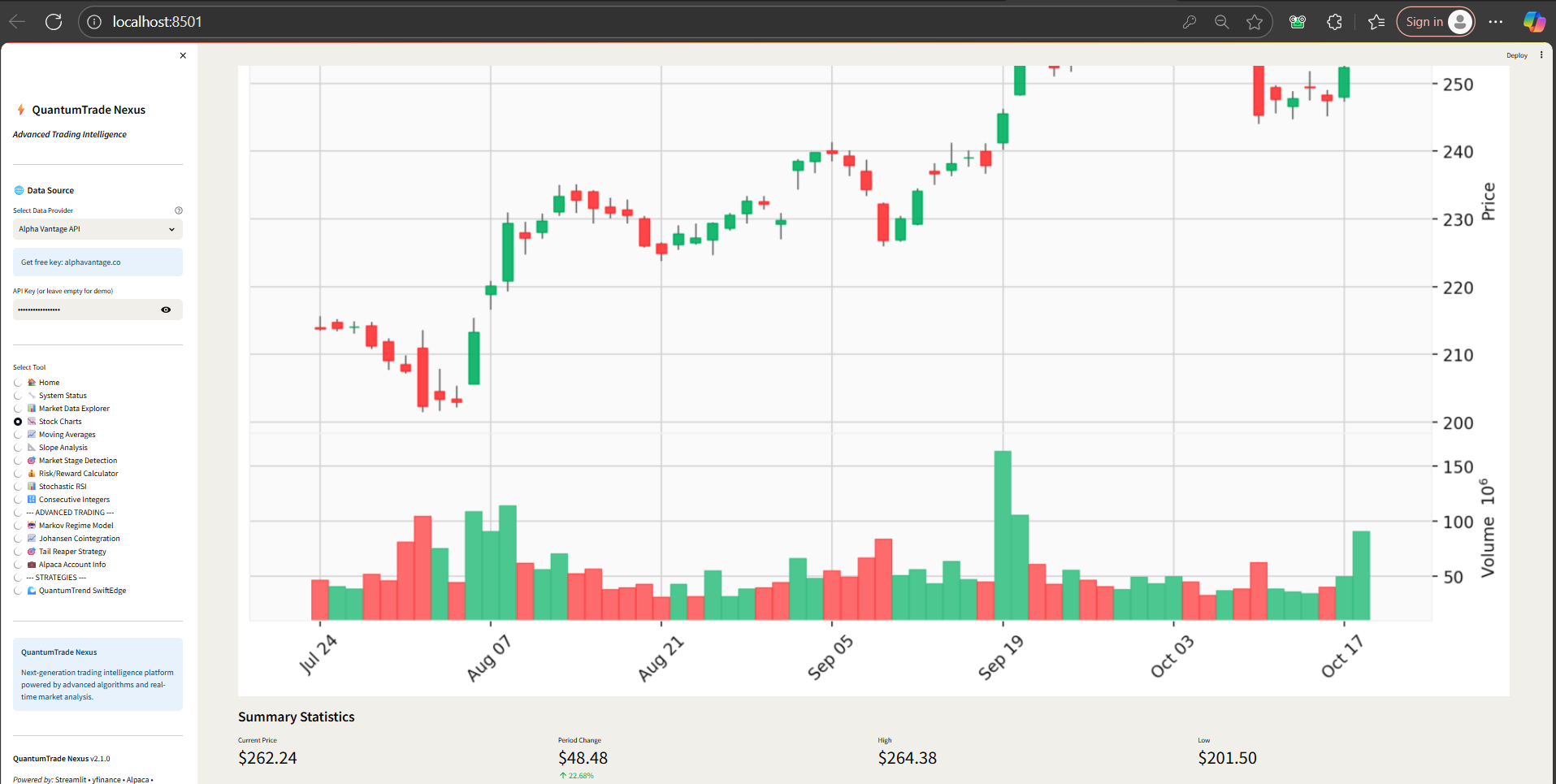The height and width of the screenshot is (784, 1556).
Task: Click the Advanced Trading Intelligence subtitle
Action: 70,135
